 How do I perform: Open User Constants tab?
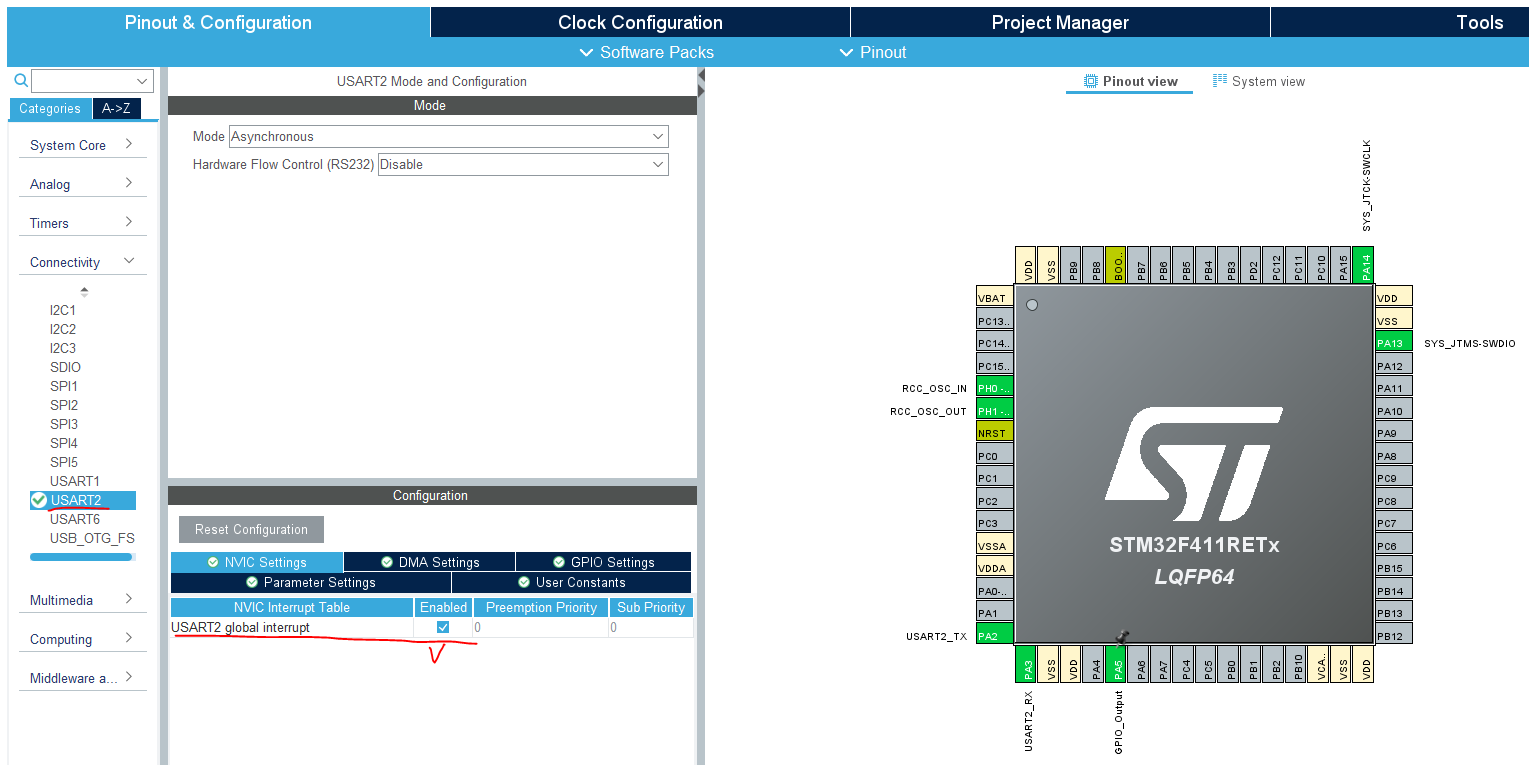pyautogui.click(x=571, y=582)
